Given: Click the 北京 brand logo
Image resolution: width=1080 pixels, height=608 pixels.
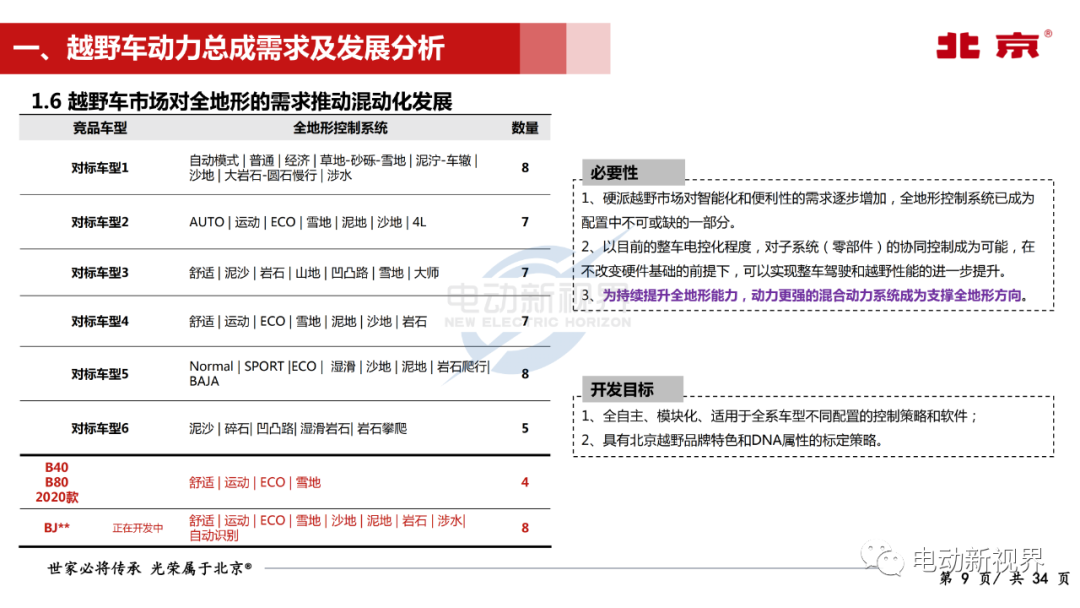Looking at the screenshot, I should click(x=993, y=45).
